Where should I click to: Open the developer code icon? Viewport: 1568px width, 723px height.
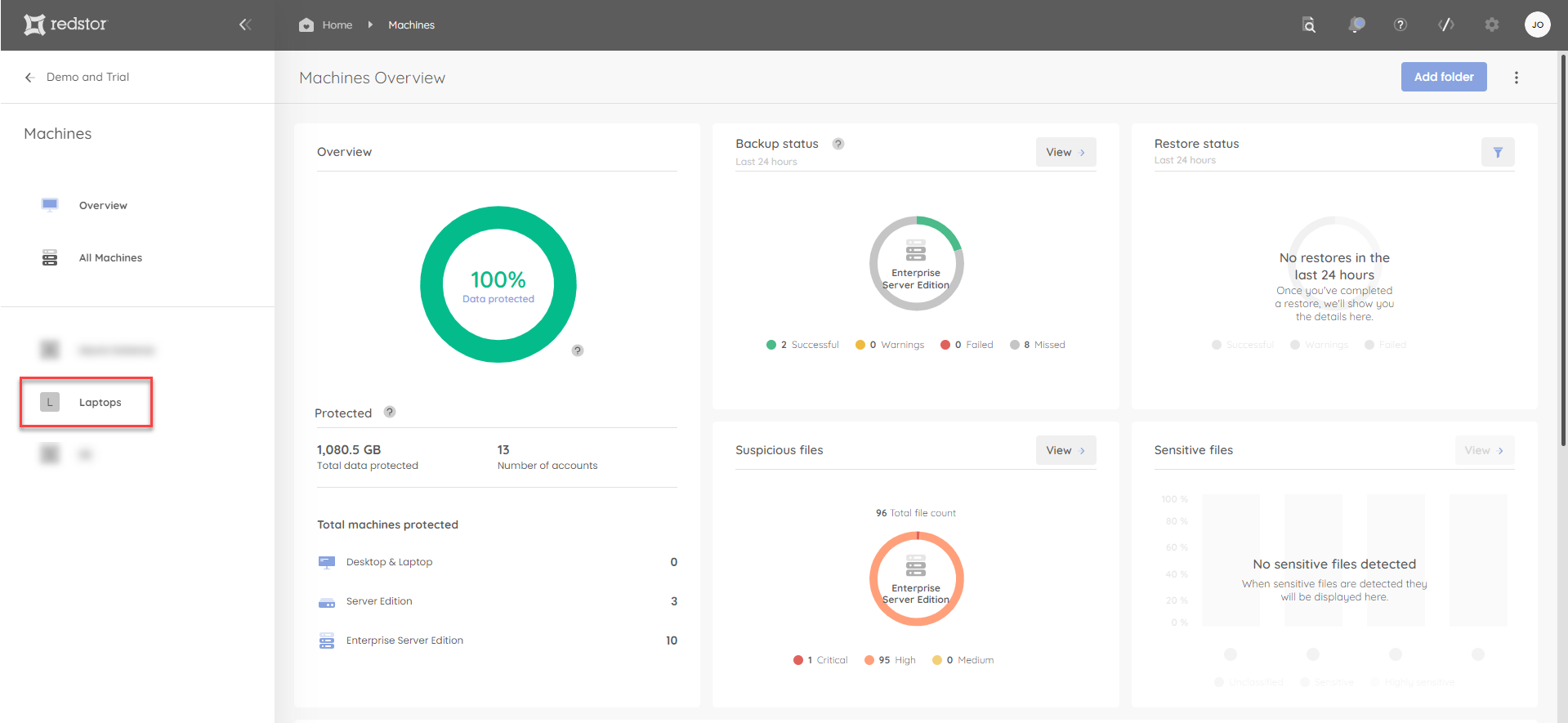click(x=1446, y=25)
